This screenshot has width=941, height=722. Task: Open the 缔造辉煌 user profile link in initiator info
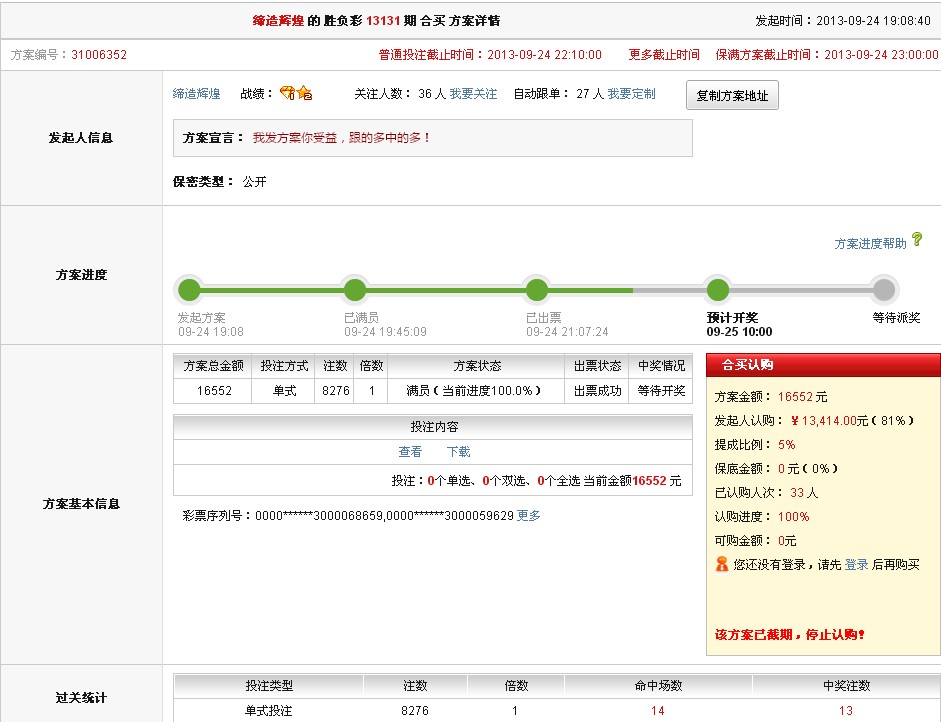coord(196,94)
